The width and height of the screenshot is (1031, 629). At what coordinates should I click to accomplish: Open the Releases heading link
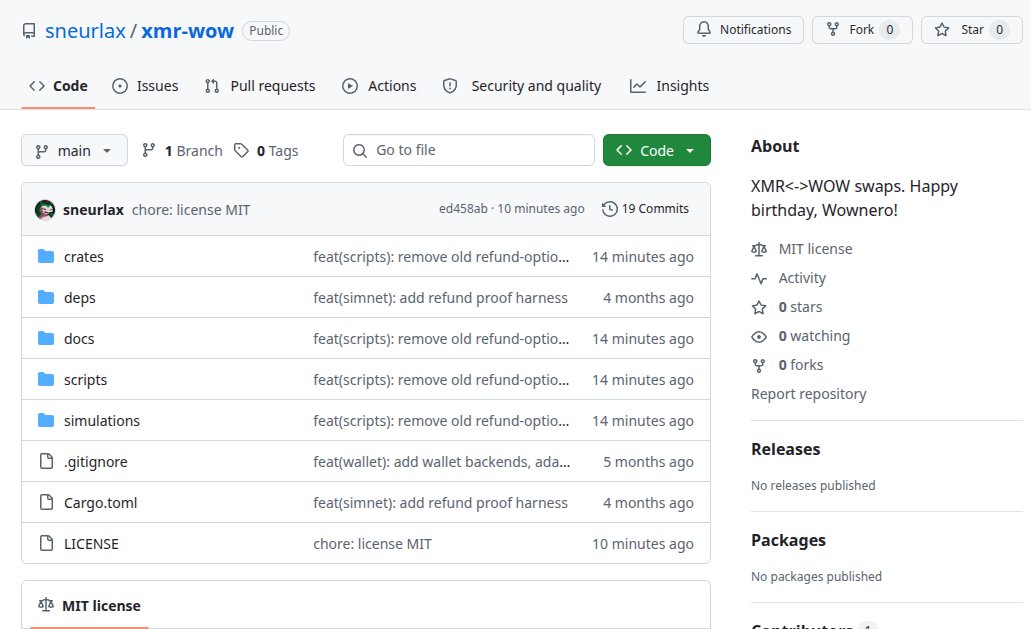coord(786,449)
